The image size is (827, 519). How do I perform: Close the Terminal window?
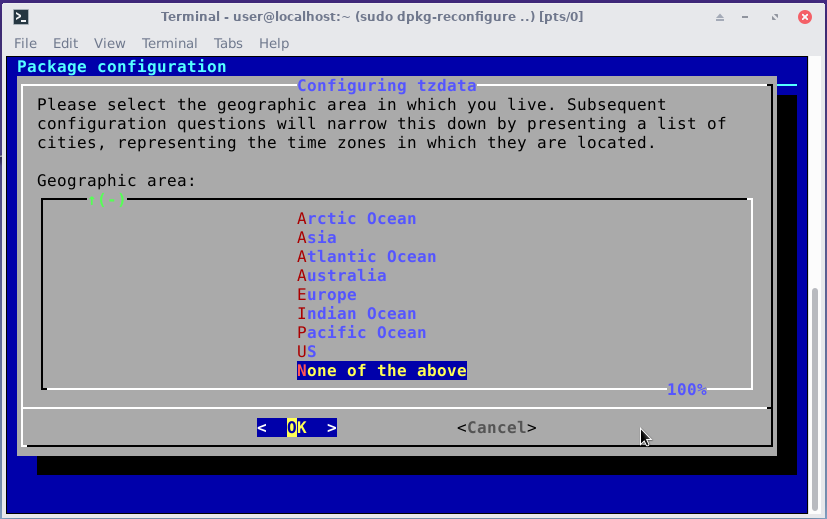click(x=804, y=17)
